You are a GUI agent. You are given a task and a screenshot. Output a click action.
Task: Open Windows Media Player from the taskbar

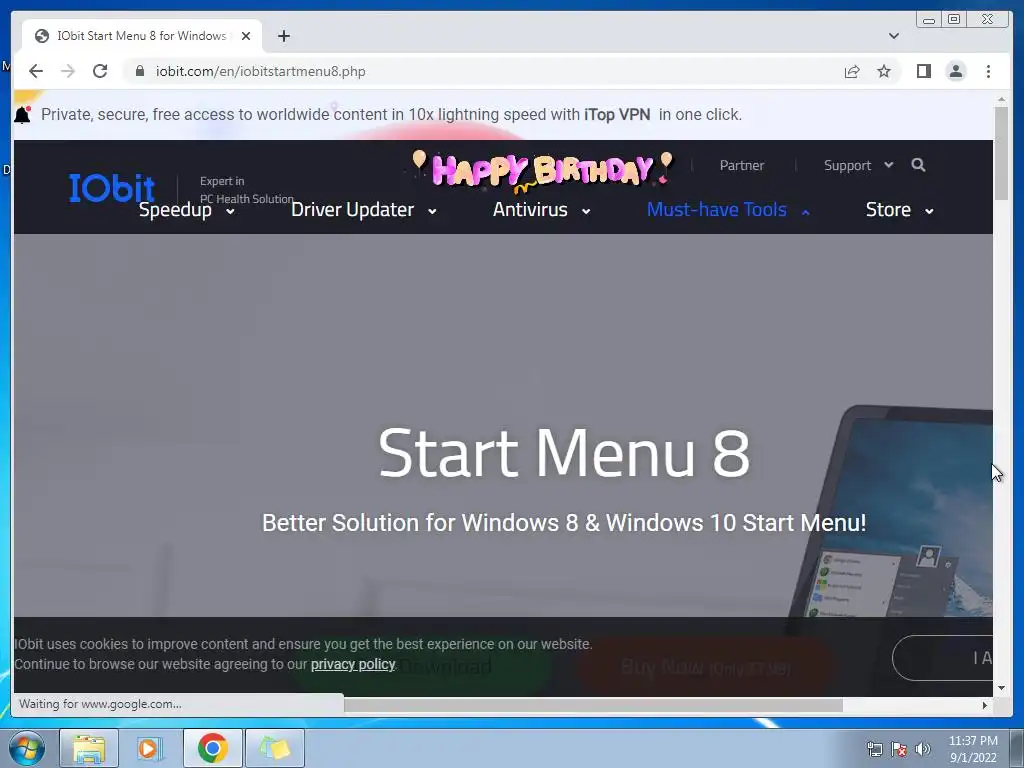150,748
